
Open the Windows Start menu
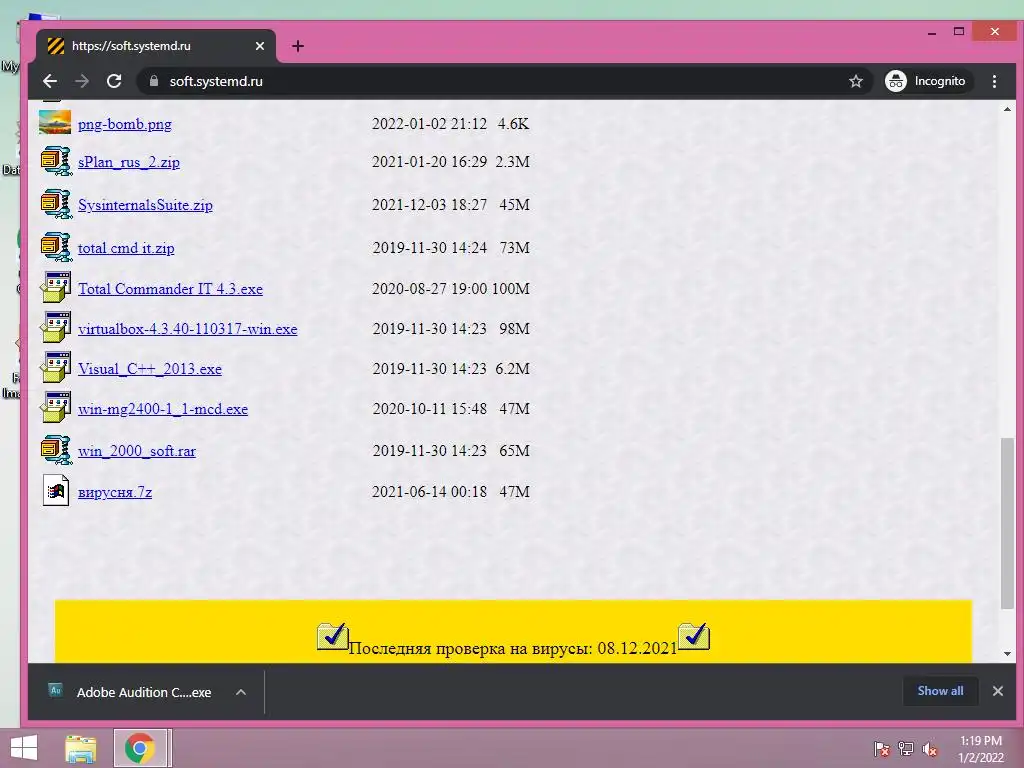[24, 748]
